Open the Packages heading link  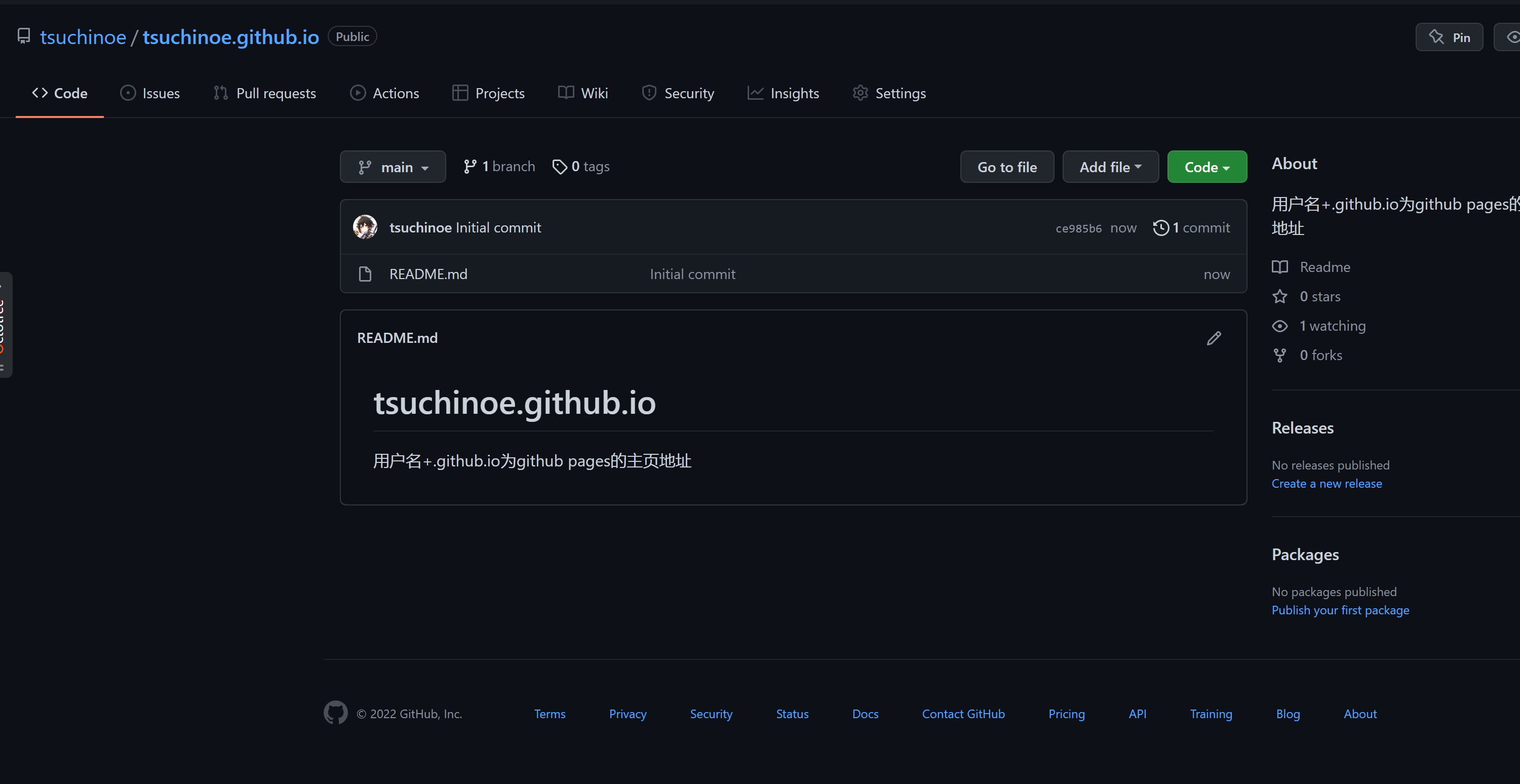[1305, 555]
